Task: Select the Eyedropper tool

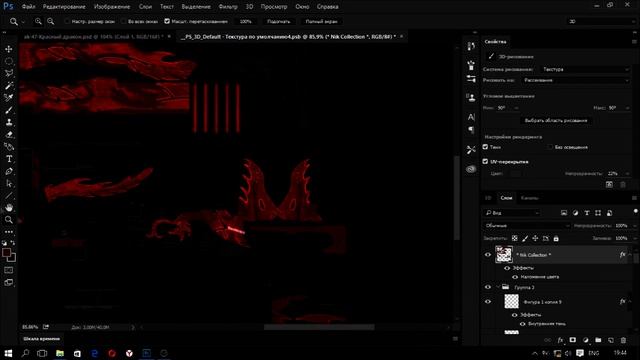Action: pos(9,98)
